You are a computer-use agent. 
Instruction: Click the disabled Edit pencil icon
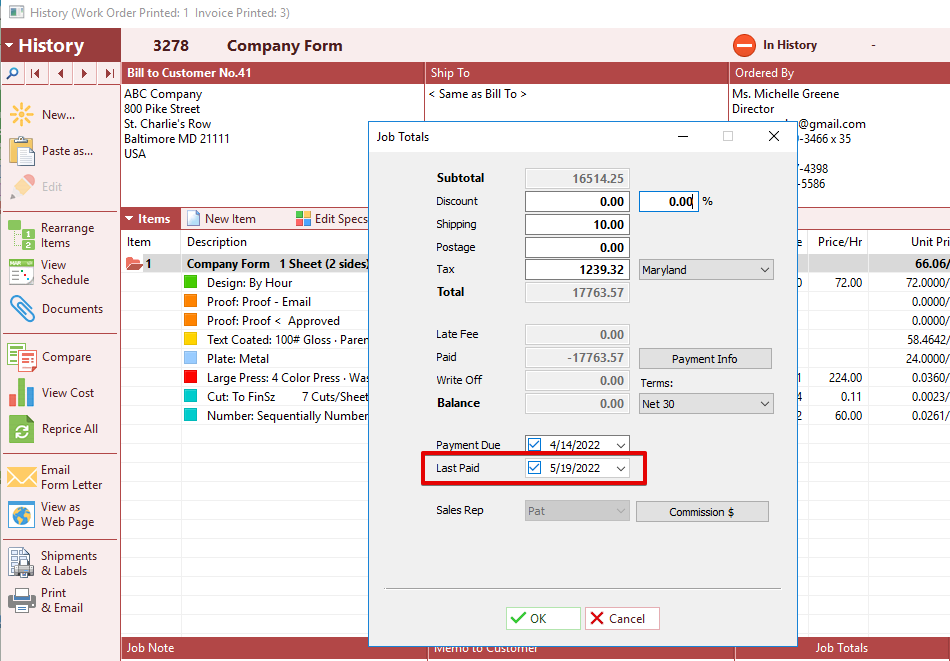pos(22,187)
